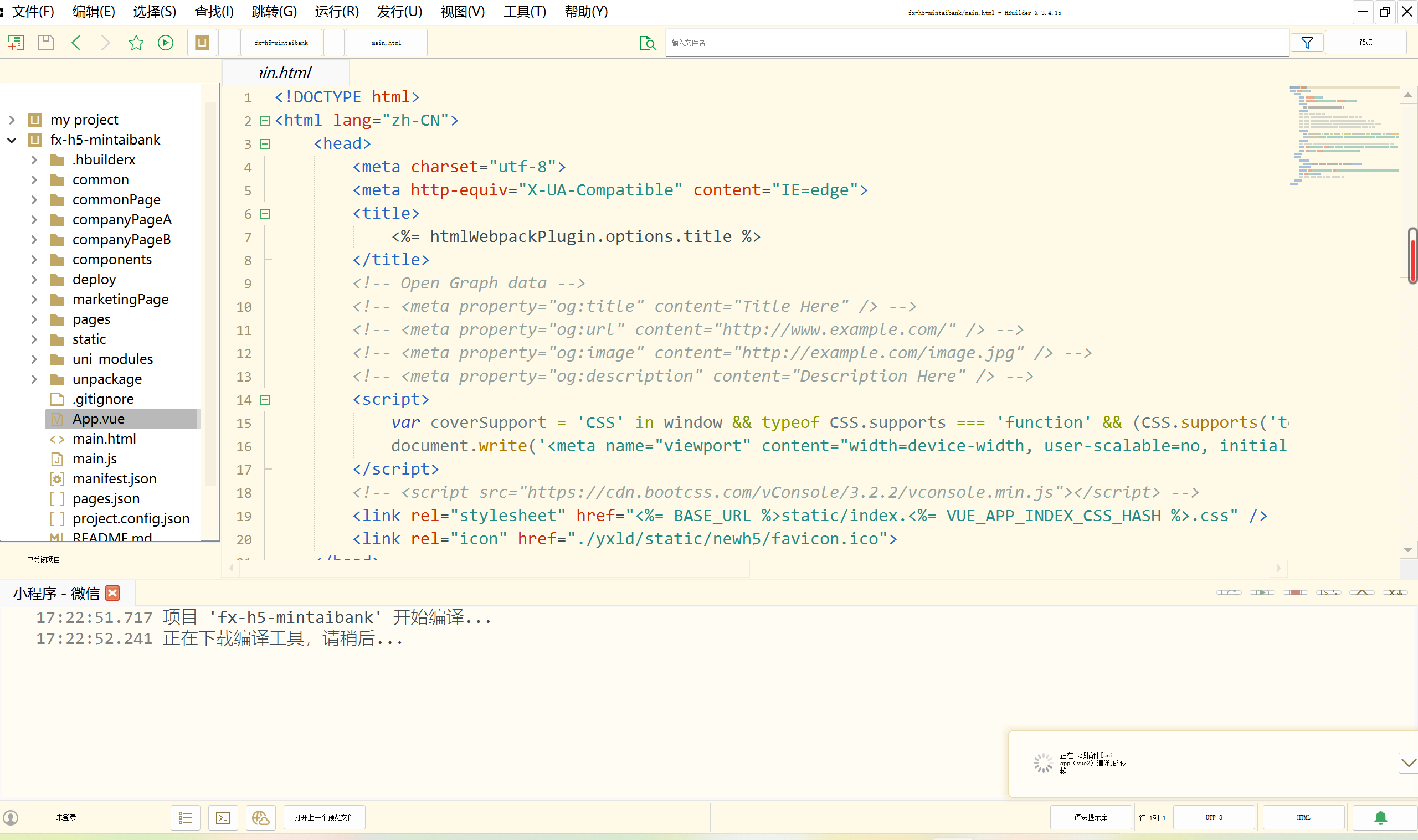Open the 文件(F) menu
The image size is (1418, 840).
click(x=33, y=11)
